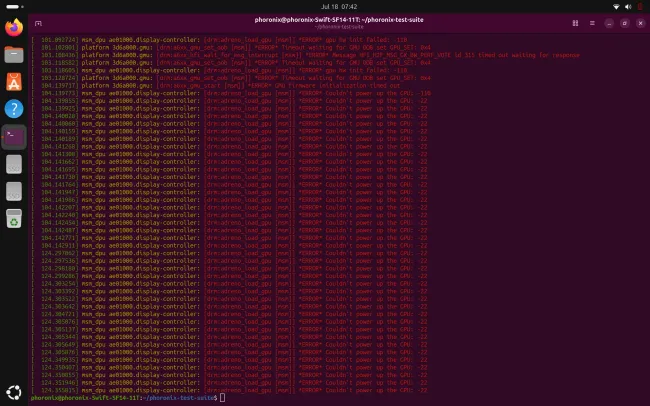Open the upper SSD drive in the dock
Image resolution: width=650 pixels, height=406 pixels.
pos(14,164)
